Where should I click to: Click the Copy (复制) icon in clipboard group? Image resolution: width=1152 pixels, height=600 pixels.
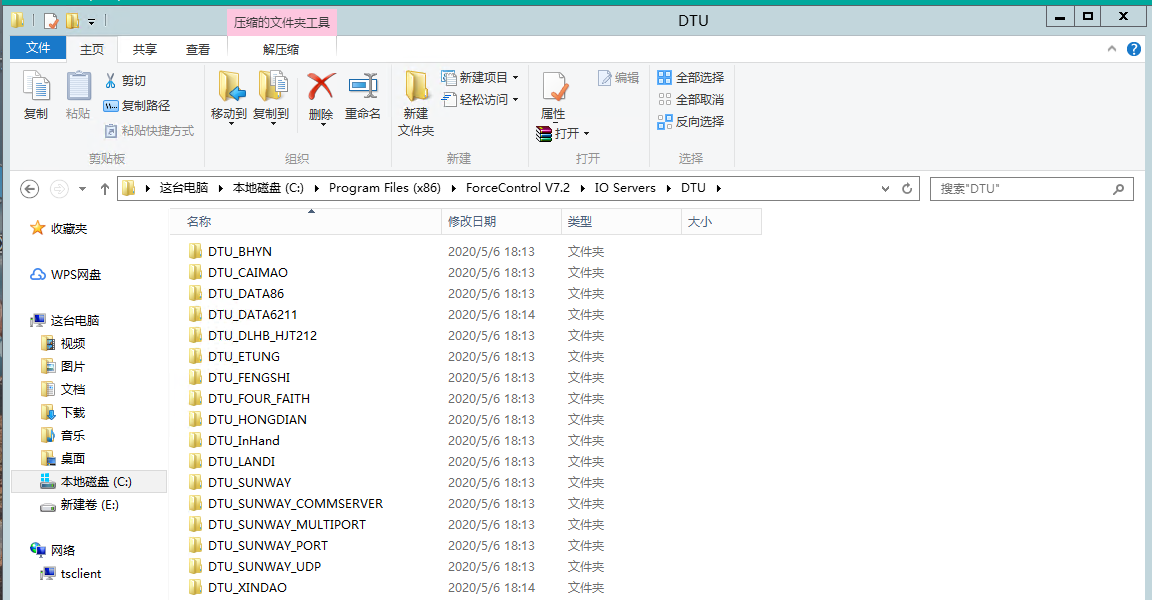[x=36, y=88]
